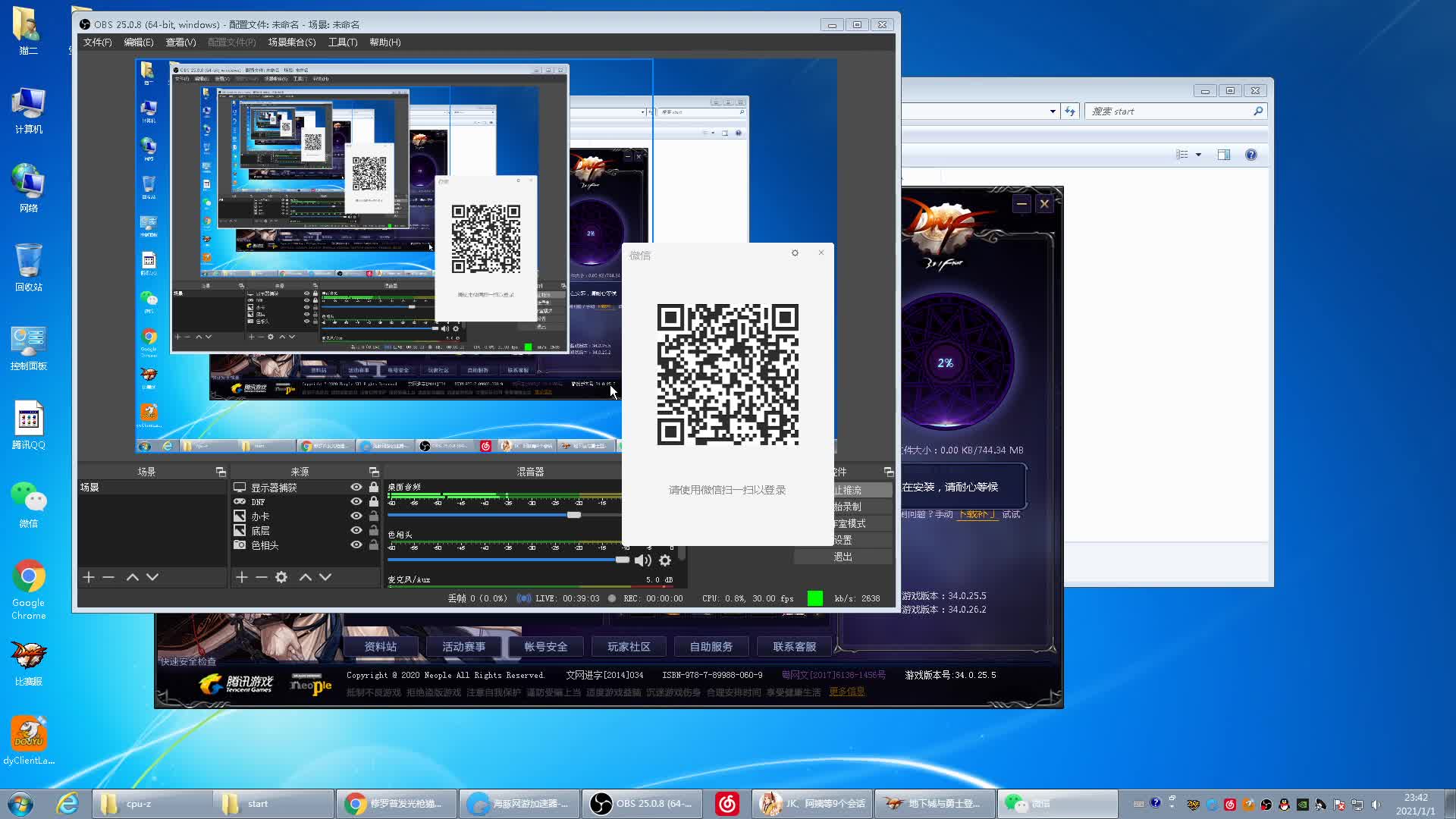Open the 控制面板 desktop icon
The width and height of the screenshot is (1456, 819).
[29, 347]
